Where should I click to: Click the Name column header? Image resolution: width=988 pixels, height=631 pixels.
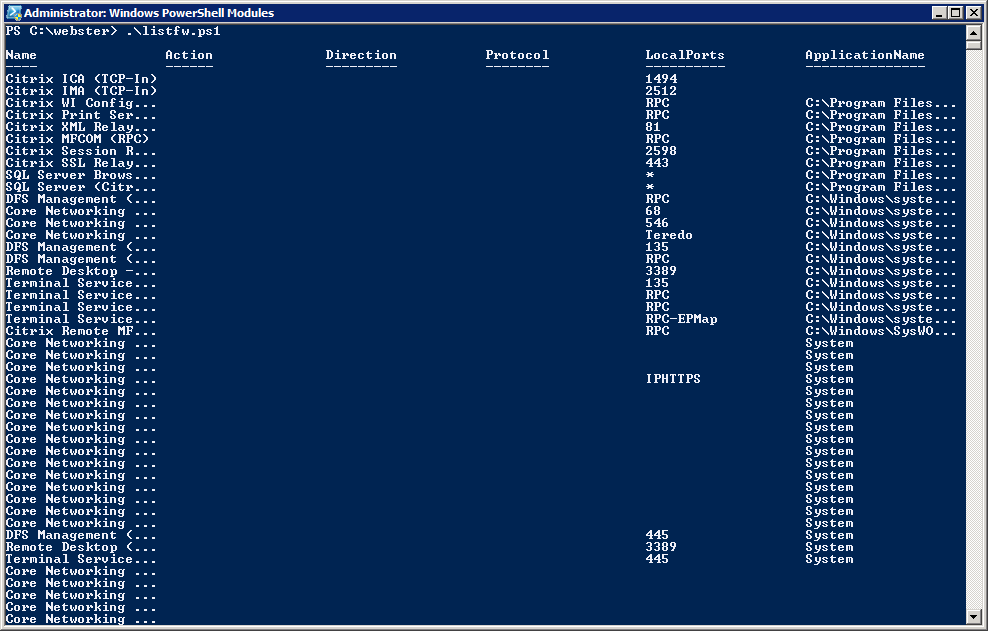(21, 55)
